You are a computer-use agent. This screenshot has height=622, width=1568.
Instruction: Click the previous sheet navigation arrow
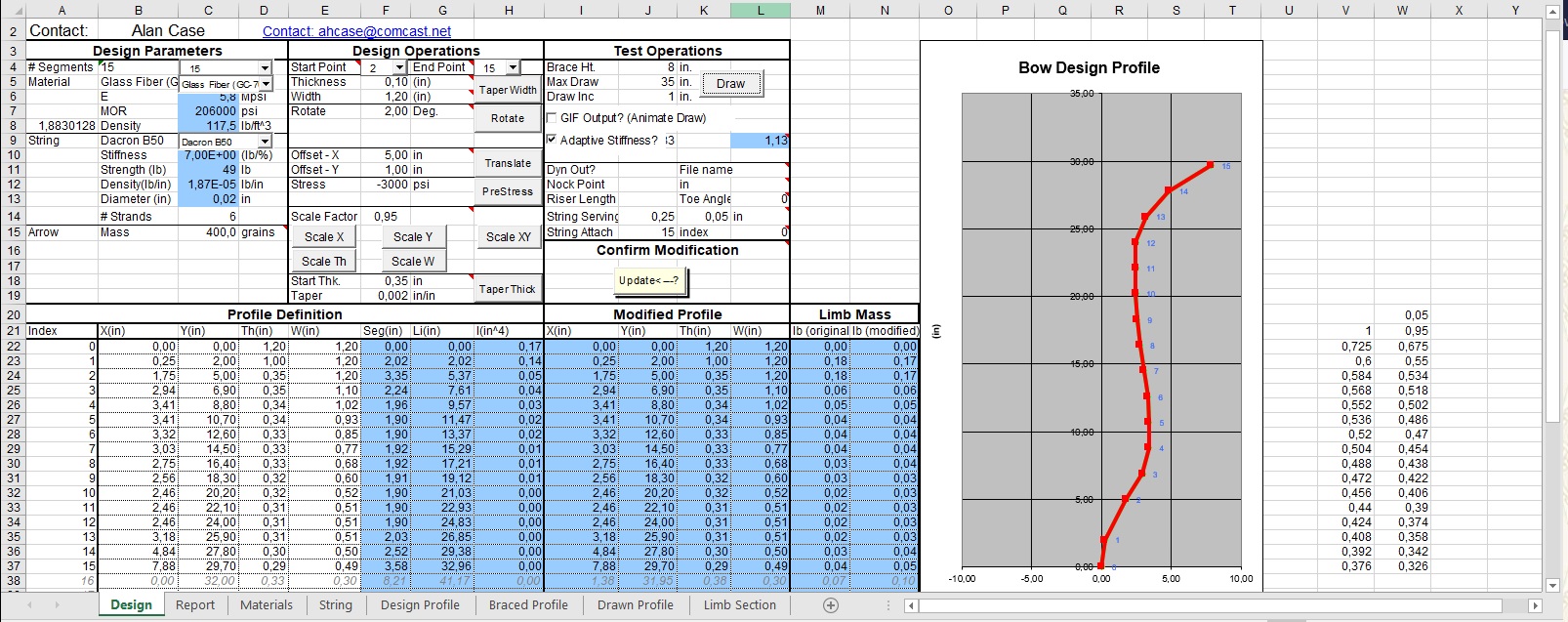coord(28,605)
